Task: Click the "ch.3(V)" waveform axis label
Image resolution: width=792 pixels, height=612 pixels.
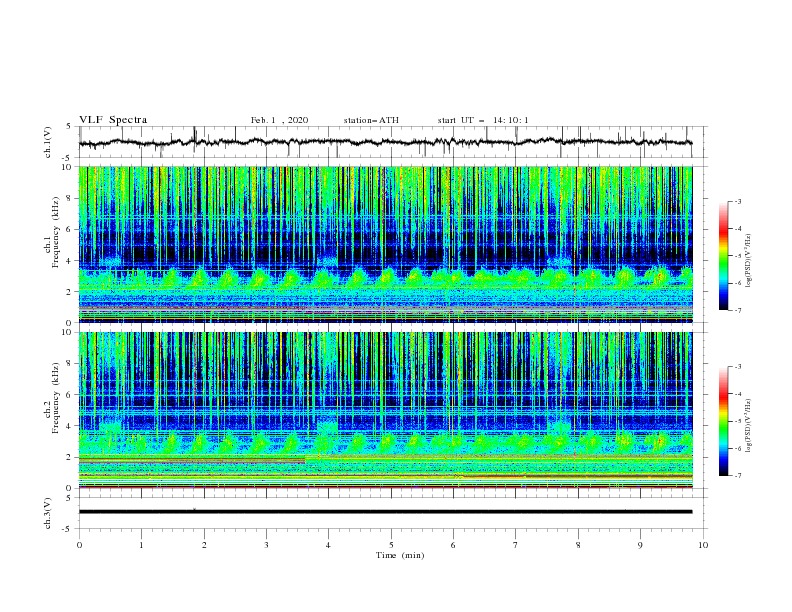Action: (48, 513)
